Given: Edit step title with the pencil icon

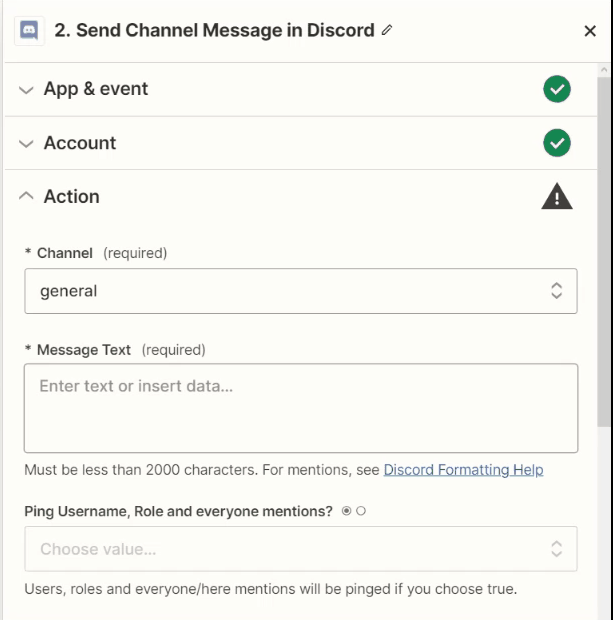Looking at the screenshot, I should (x=387, y=30).
